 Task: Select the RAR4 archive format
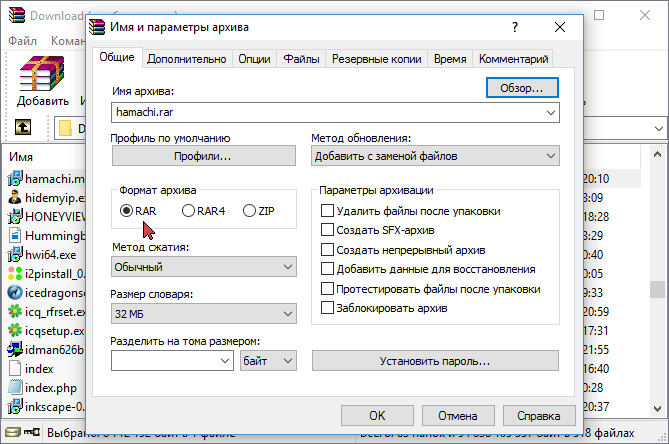click(x=188, y=211)
